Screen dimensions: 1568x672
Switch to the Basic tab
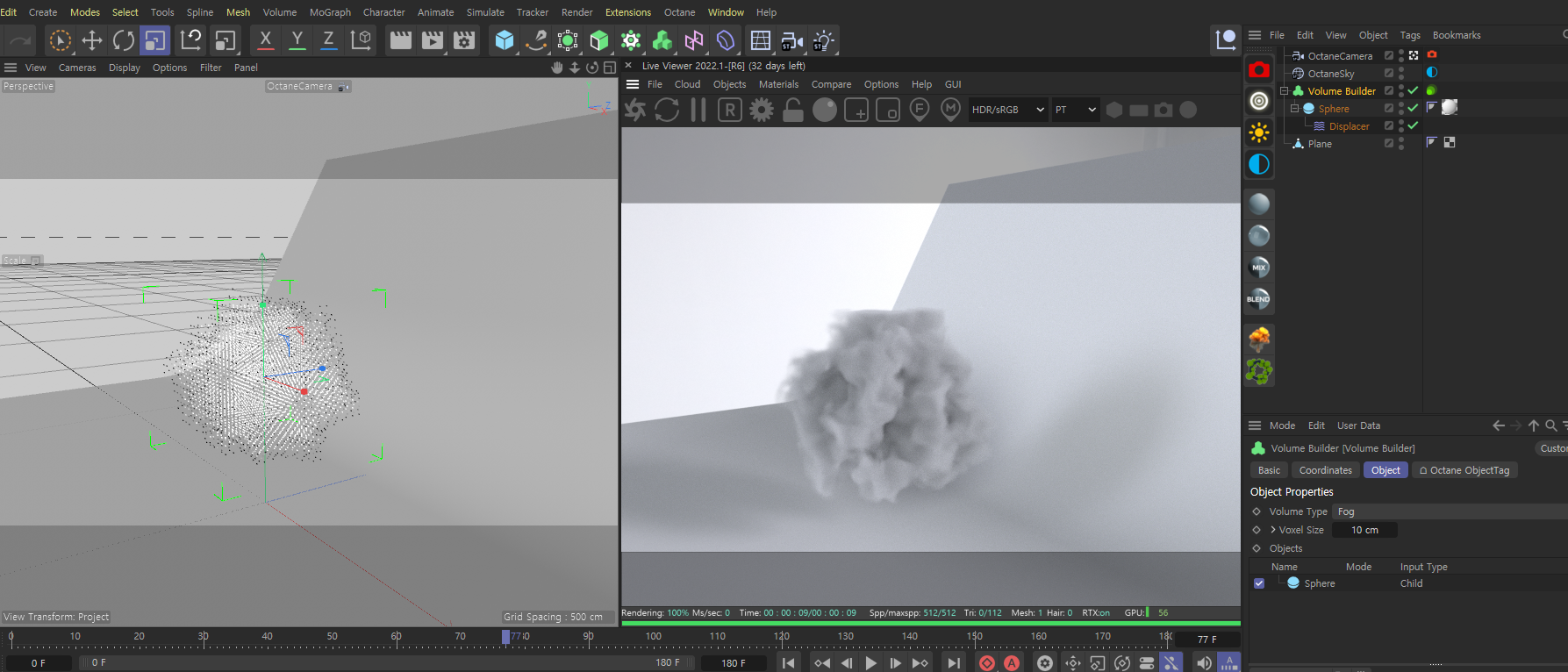(x=1269, y=470)
